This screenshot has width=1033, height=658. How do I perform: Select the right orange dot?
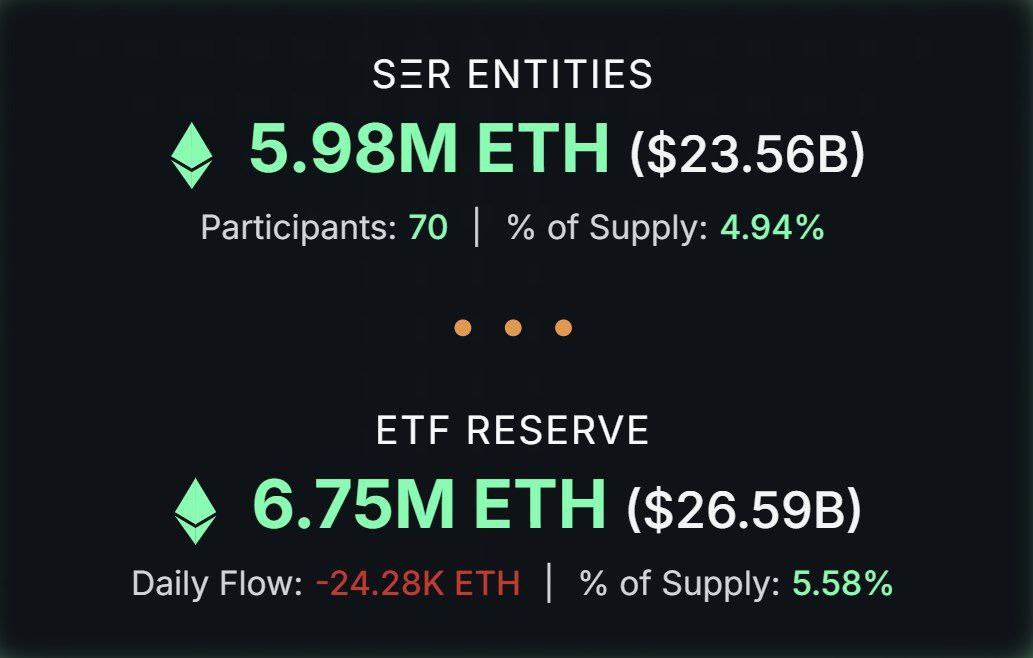(563, 327)
